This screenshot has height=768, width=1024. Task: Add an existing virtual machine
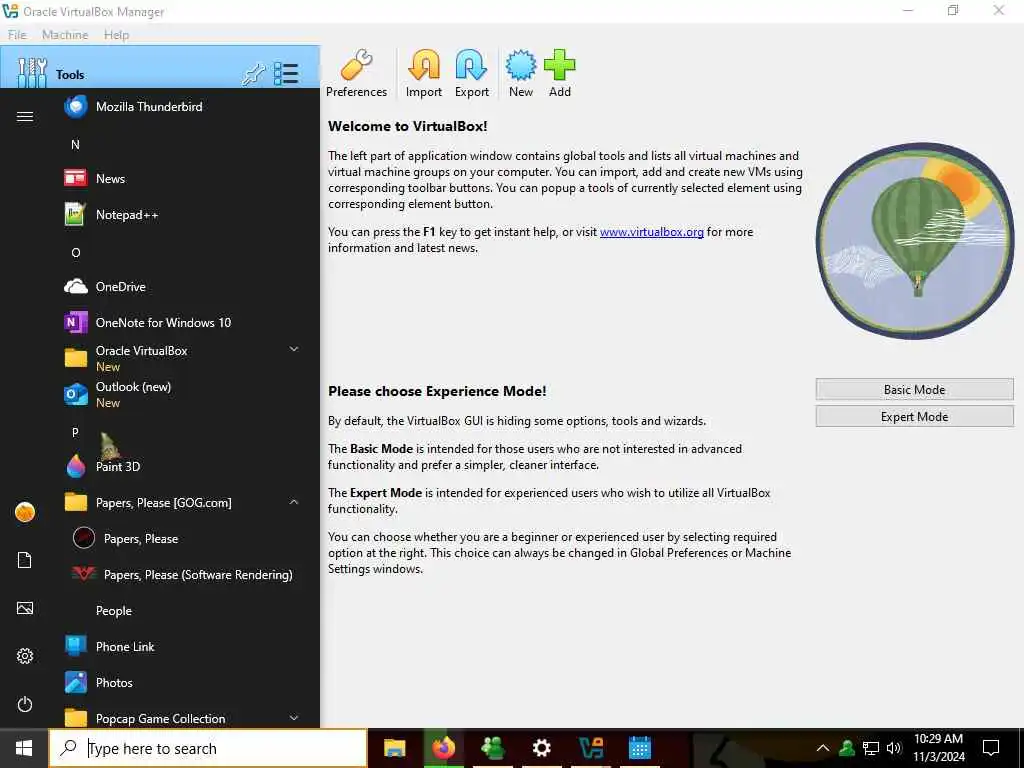(x=560, y=74)
